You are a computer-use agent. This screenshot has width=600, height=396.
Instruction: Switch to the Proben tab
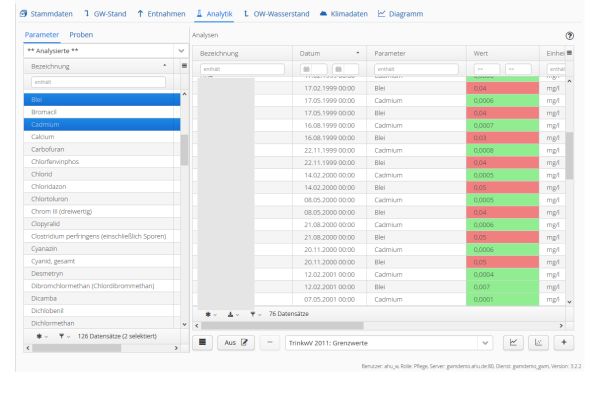pyautogui.click(x=81, y=35)
